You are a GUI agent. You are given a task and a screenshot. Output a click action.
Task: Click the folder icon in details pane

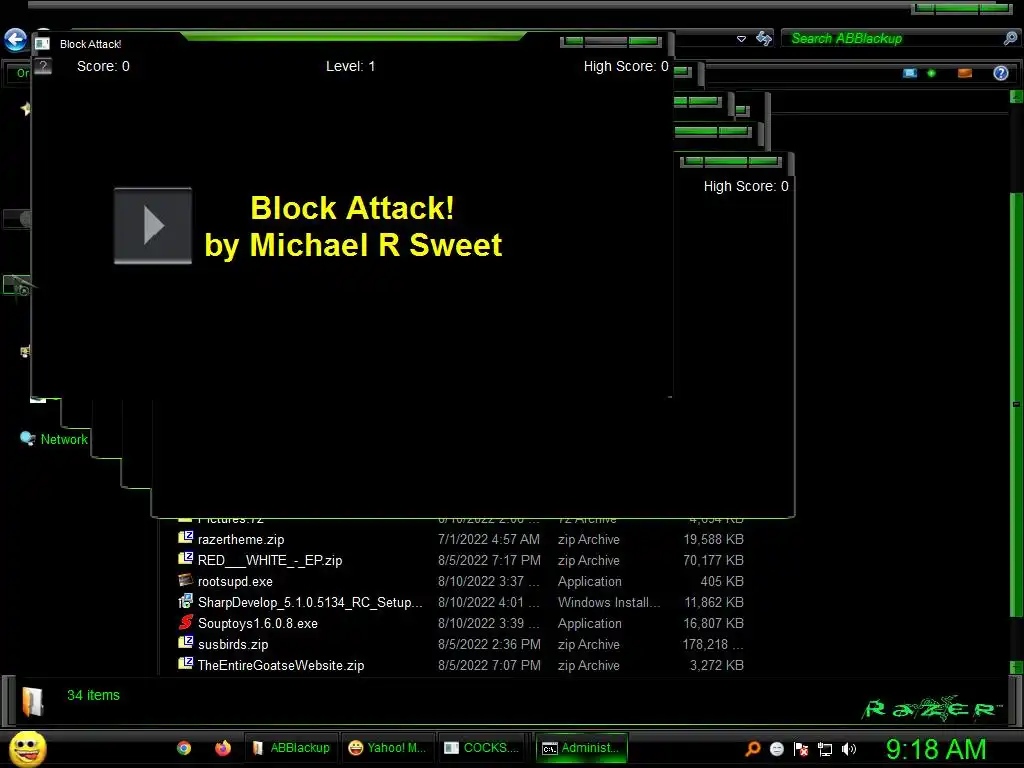[33, 701]
